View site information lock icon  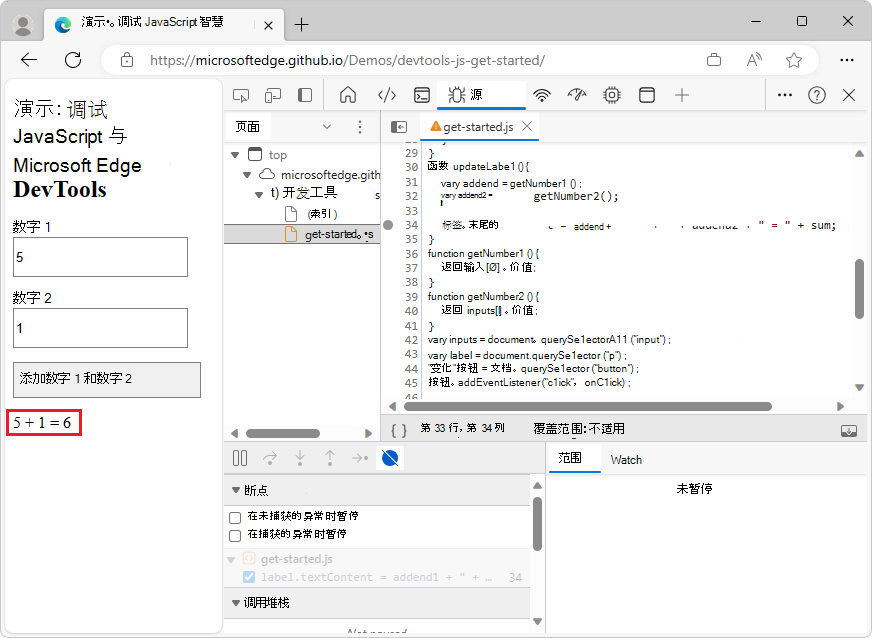127,60
